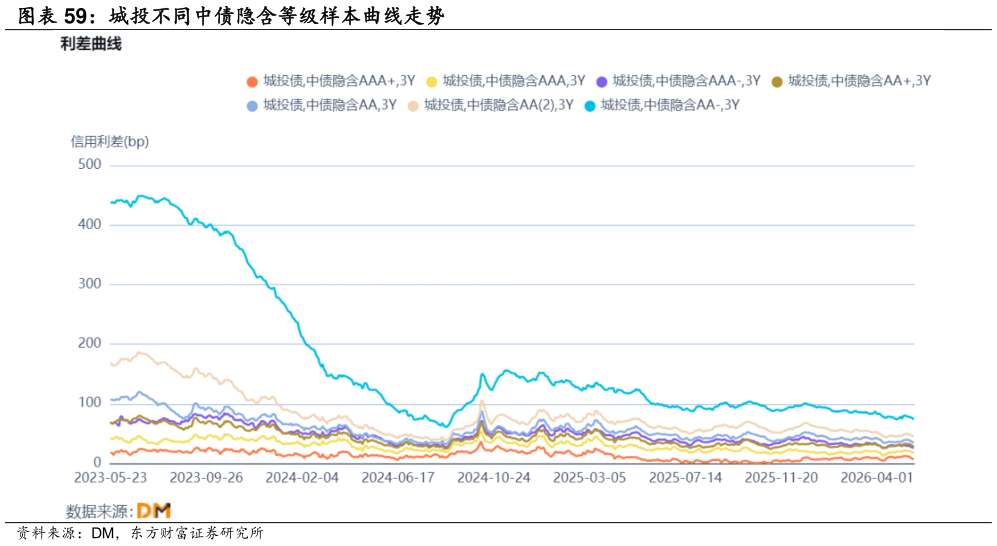997x546 pixels.
Task: Click the 500 y-axis value label
Action: [x=90, y=165]
